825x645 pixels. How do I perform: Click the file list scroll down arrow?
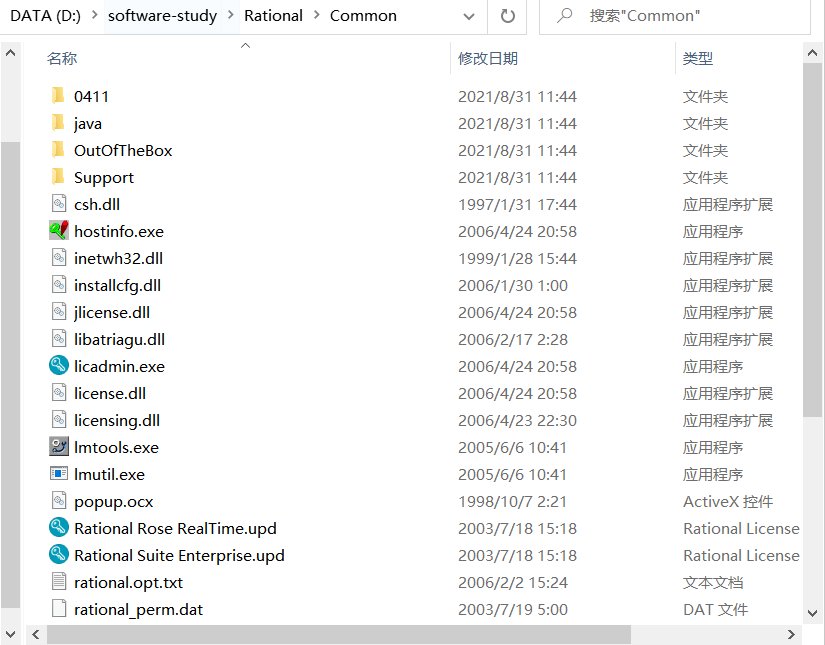812,613
